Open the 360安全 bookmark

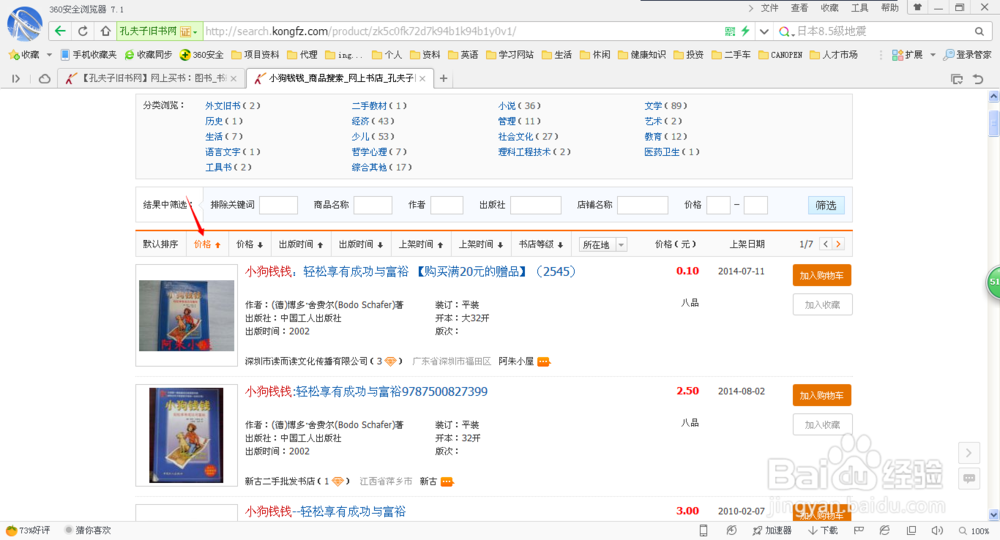pyautogui.click(x=202, y=55)
